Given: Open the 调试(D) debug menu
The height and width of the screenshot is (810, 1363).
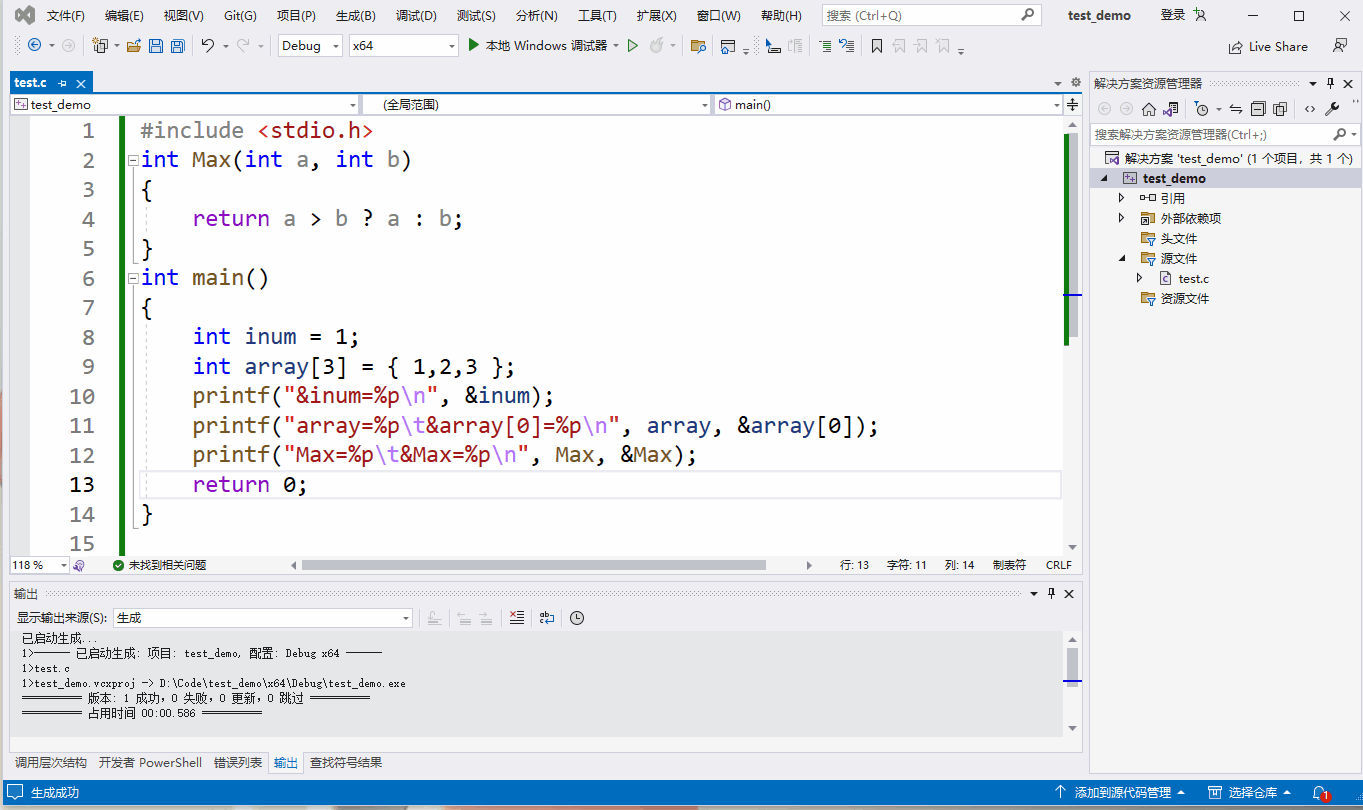Looking at the screenshot, I should tap(416, 16).
